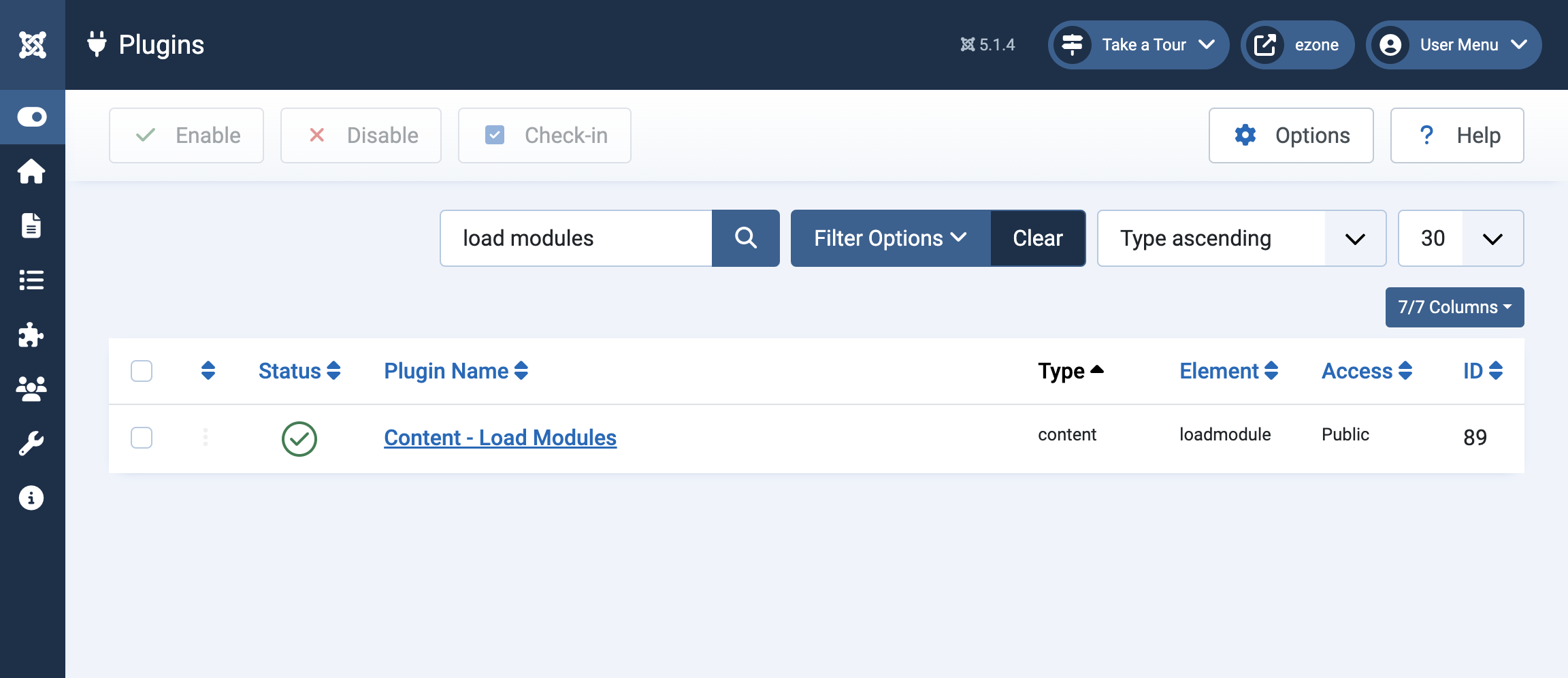The width and height of the screenshot is (1568, 678).
Task: Click the Clear button to reset filters
Action: (x=1037, y=238)
